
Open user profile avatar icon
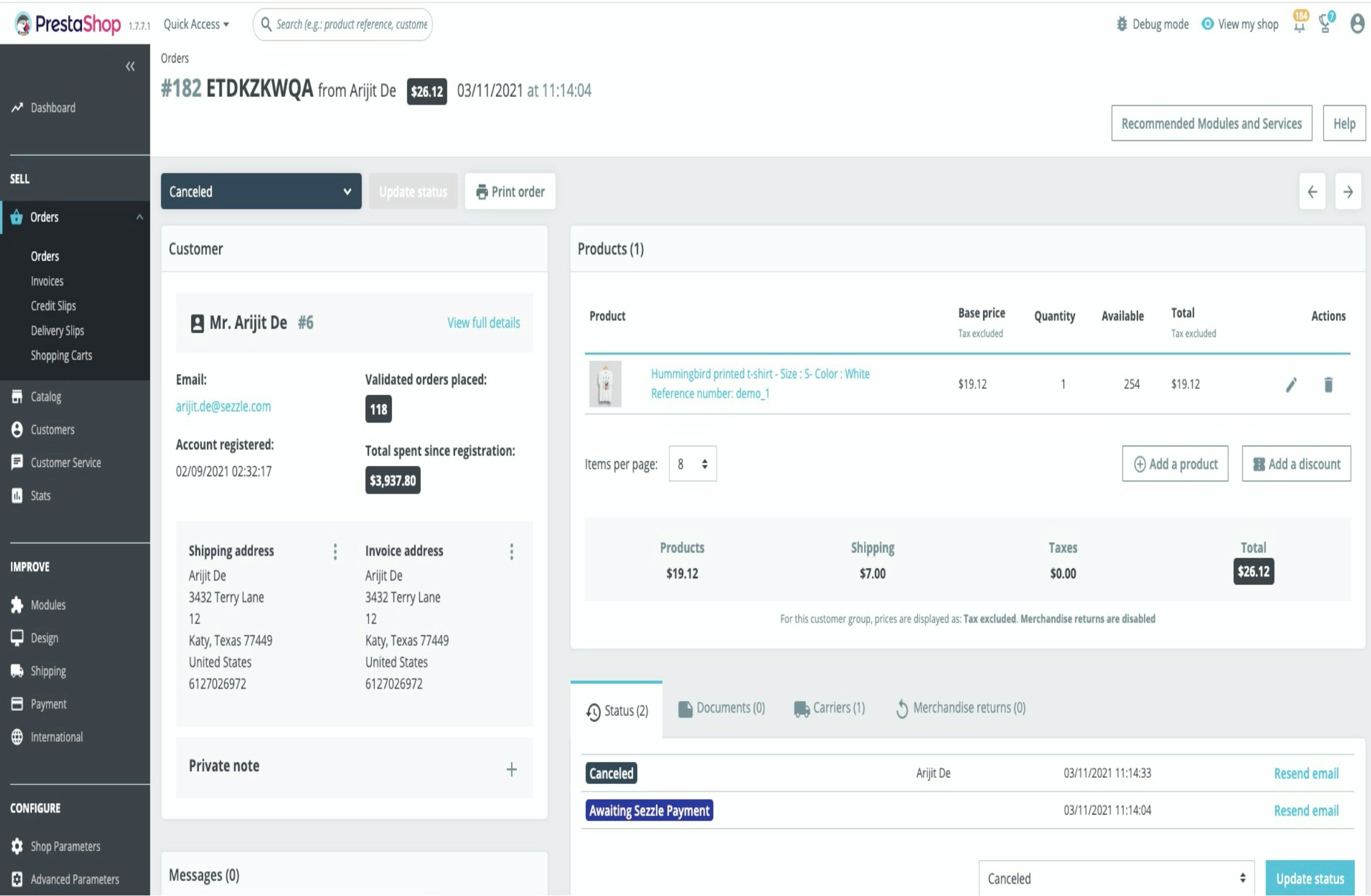tap(1357, 24)
